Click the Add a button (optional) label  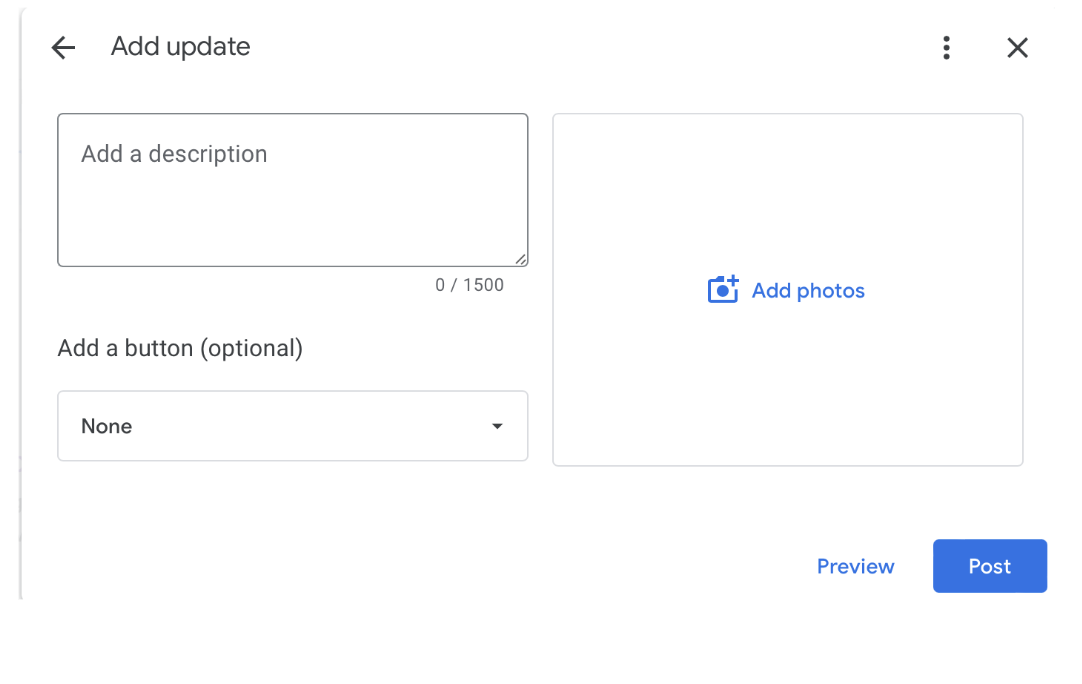coord(180,348)
